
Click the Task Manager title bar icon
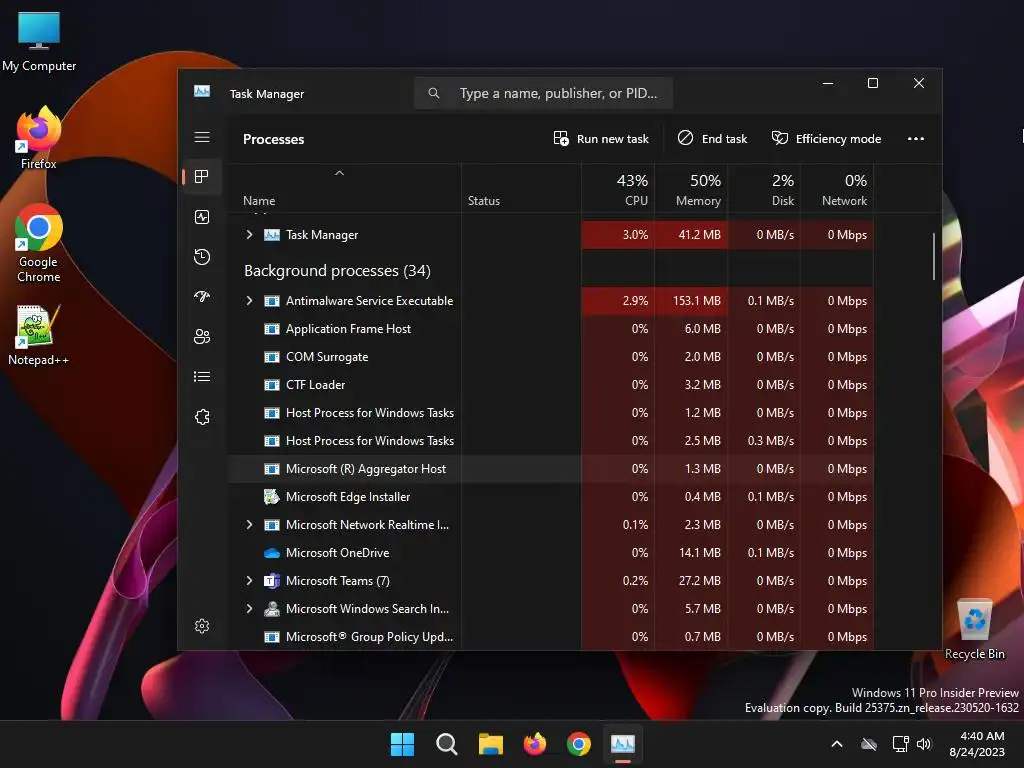pos(202,91)
